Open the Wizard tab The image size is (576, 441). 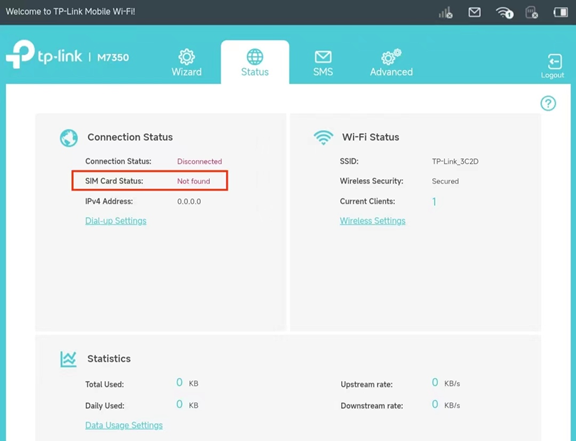(x=187, y=62)
